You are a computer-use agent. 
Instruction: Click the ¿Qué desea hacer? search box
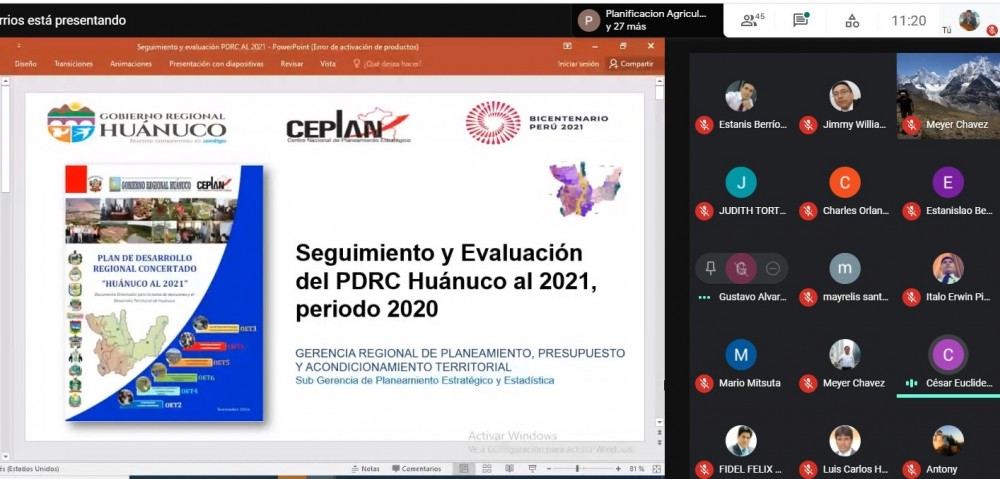(388, 64)
